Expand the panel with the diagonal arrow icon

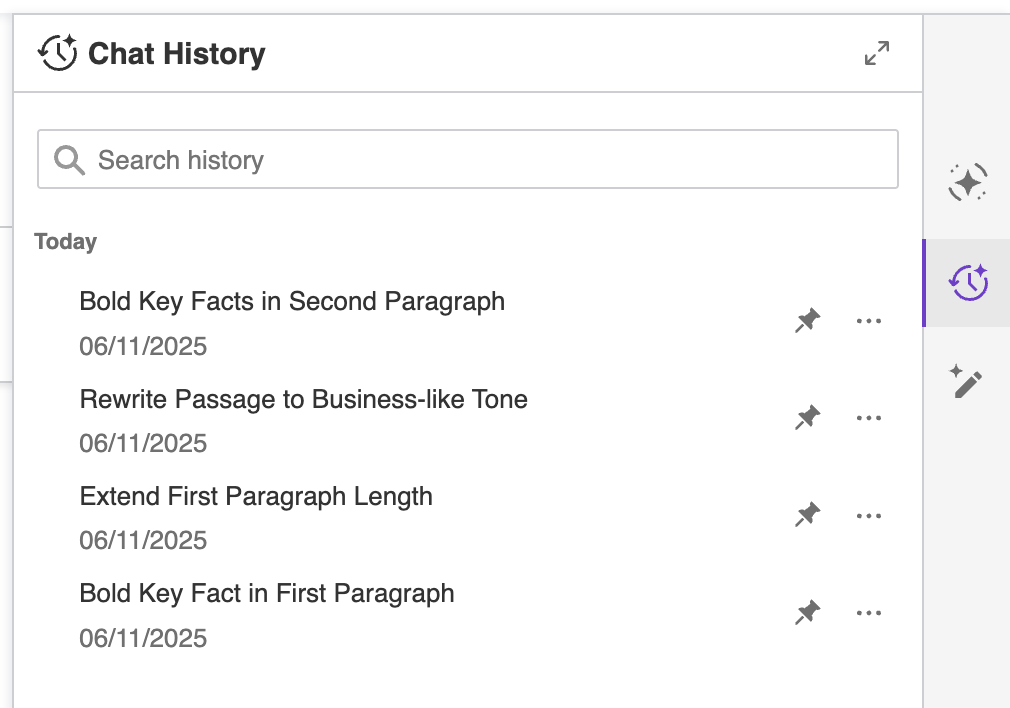pyautogui.click(x=877, y=53)
